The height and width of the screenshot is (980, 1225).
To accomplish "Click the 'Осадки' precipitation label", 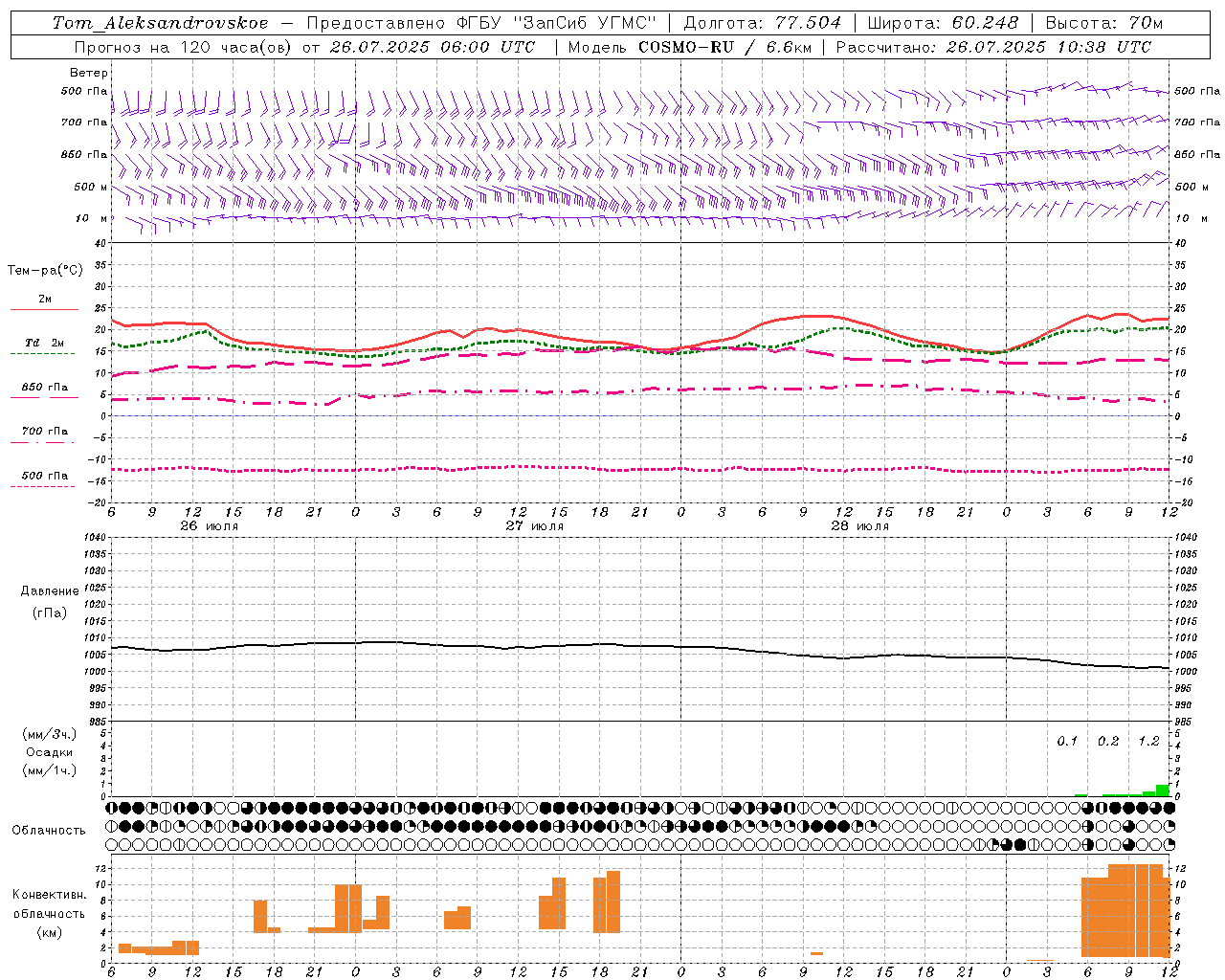I will pyautogui.click(x=50, y=752).
